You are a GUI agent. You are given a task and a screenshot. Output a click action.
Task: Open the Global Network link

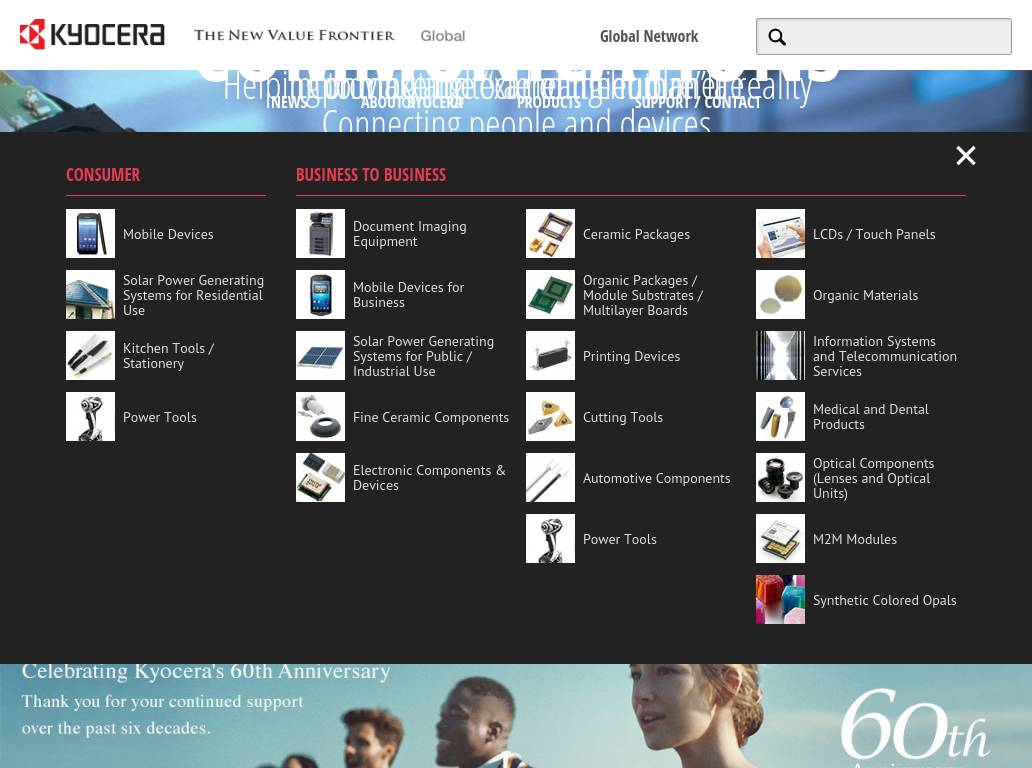coord(648,36)
